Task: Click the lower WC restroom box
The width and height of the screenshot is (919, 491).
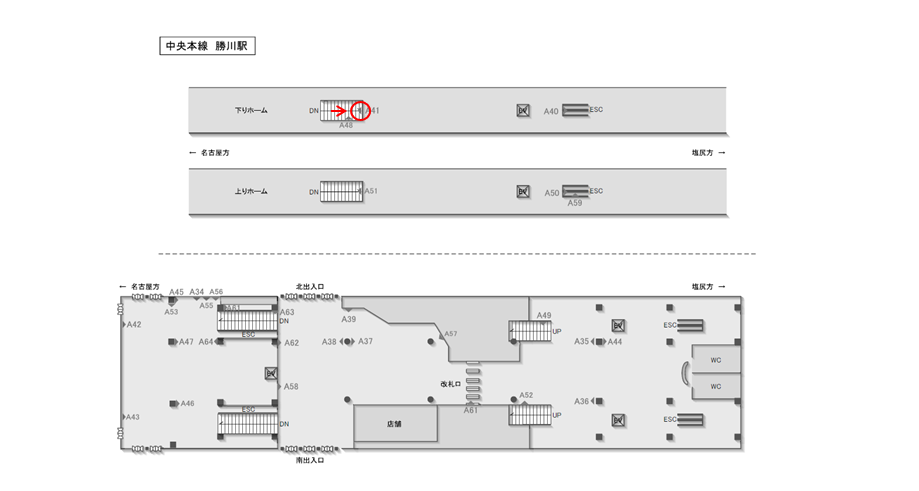Action: click(x=716, y=386)
